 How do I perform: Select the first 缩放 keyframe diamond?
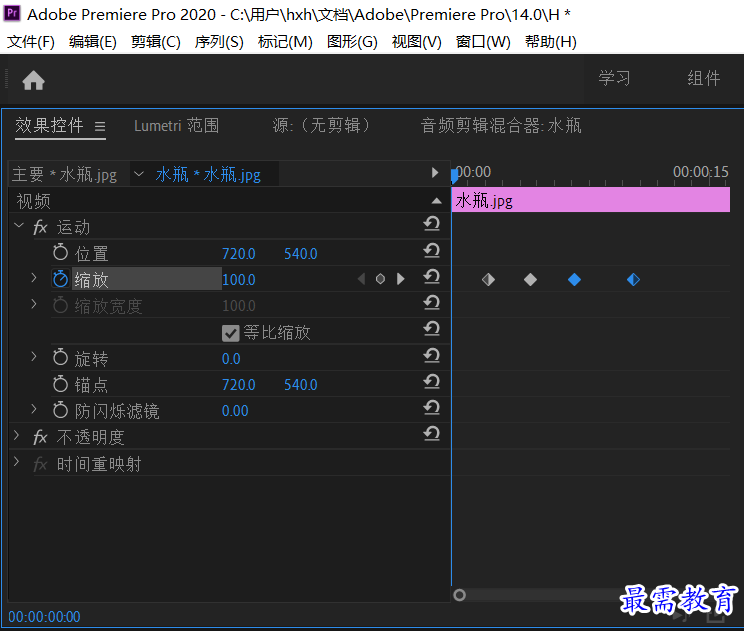488,279
